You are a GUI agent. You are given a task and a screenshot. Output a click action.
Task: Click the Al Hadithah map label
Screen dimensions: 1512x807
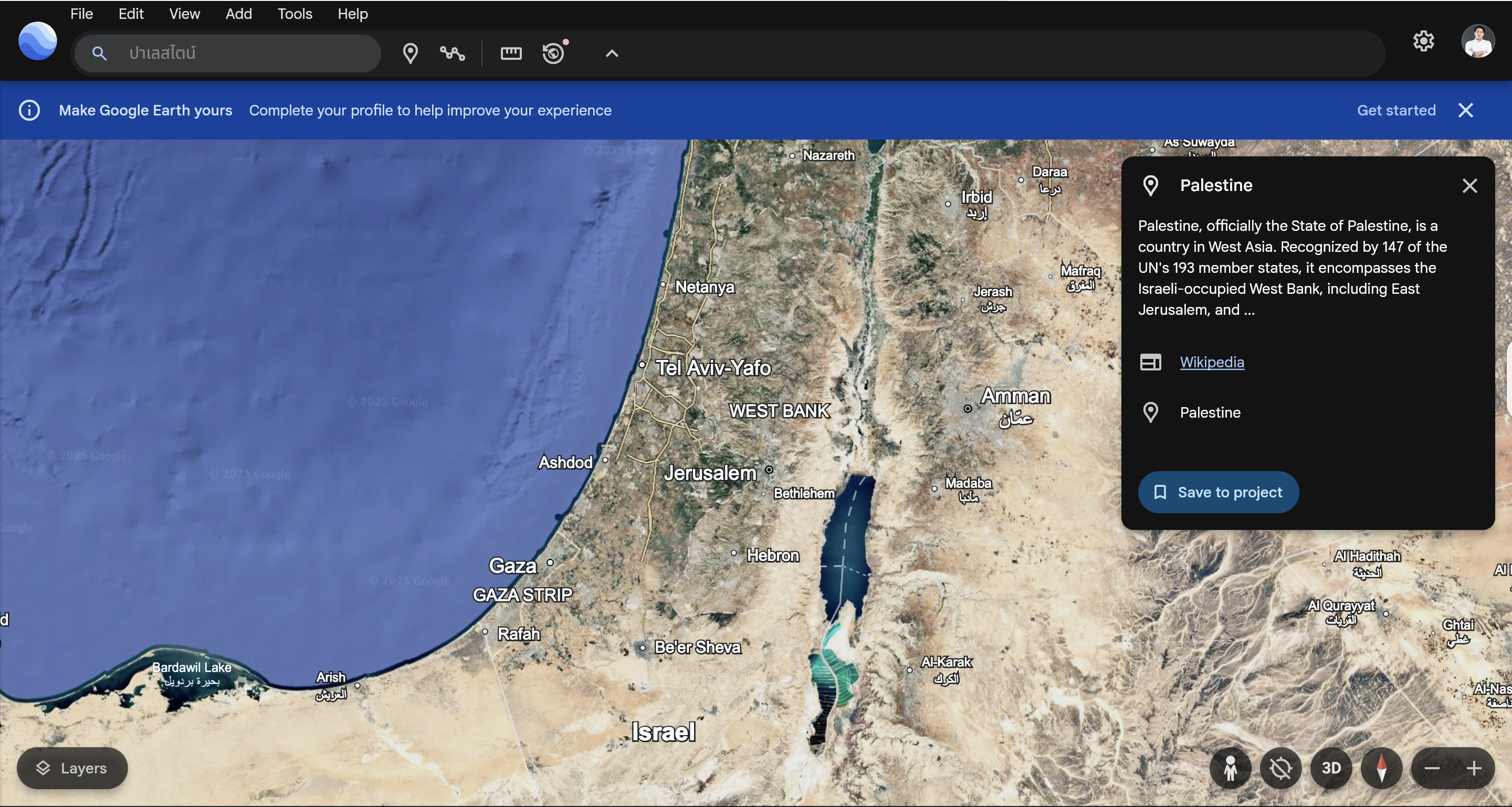1367,556
